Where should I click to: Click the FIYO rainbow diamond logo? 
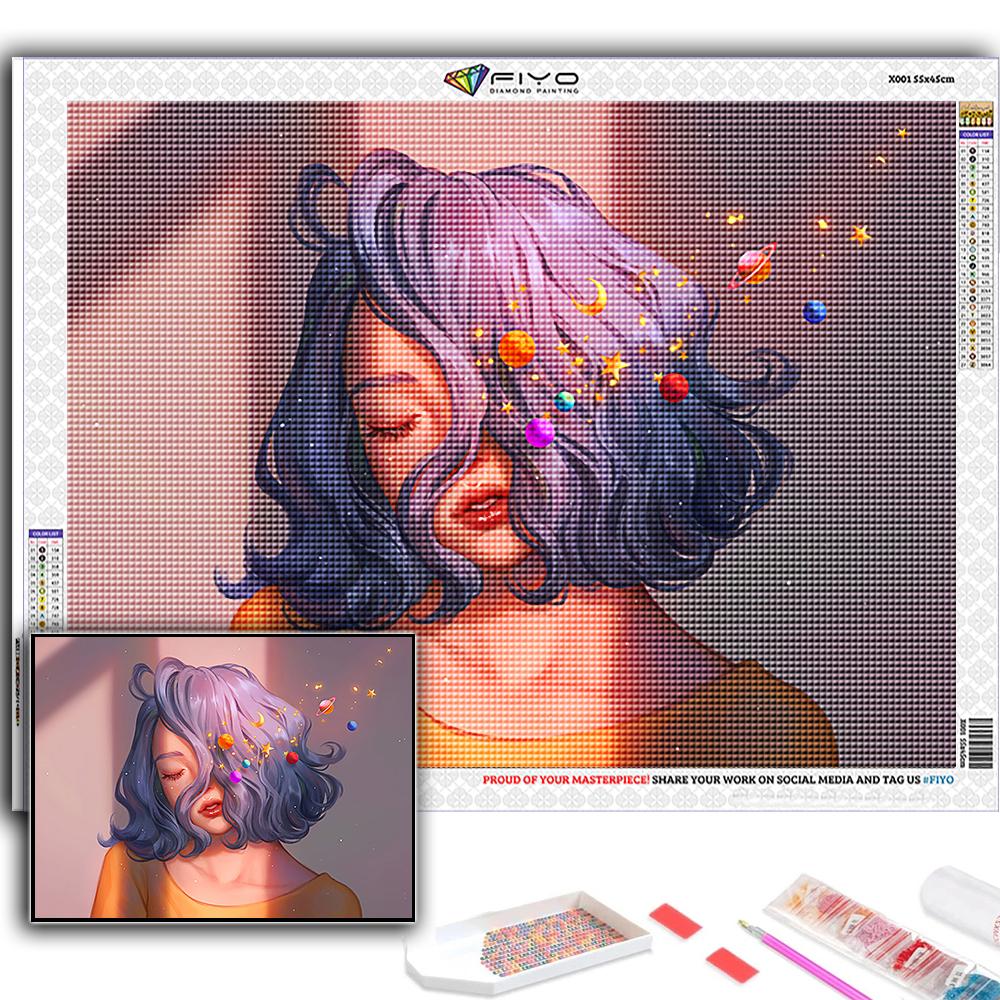click(466, 81)
